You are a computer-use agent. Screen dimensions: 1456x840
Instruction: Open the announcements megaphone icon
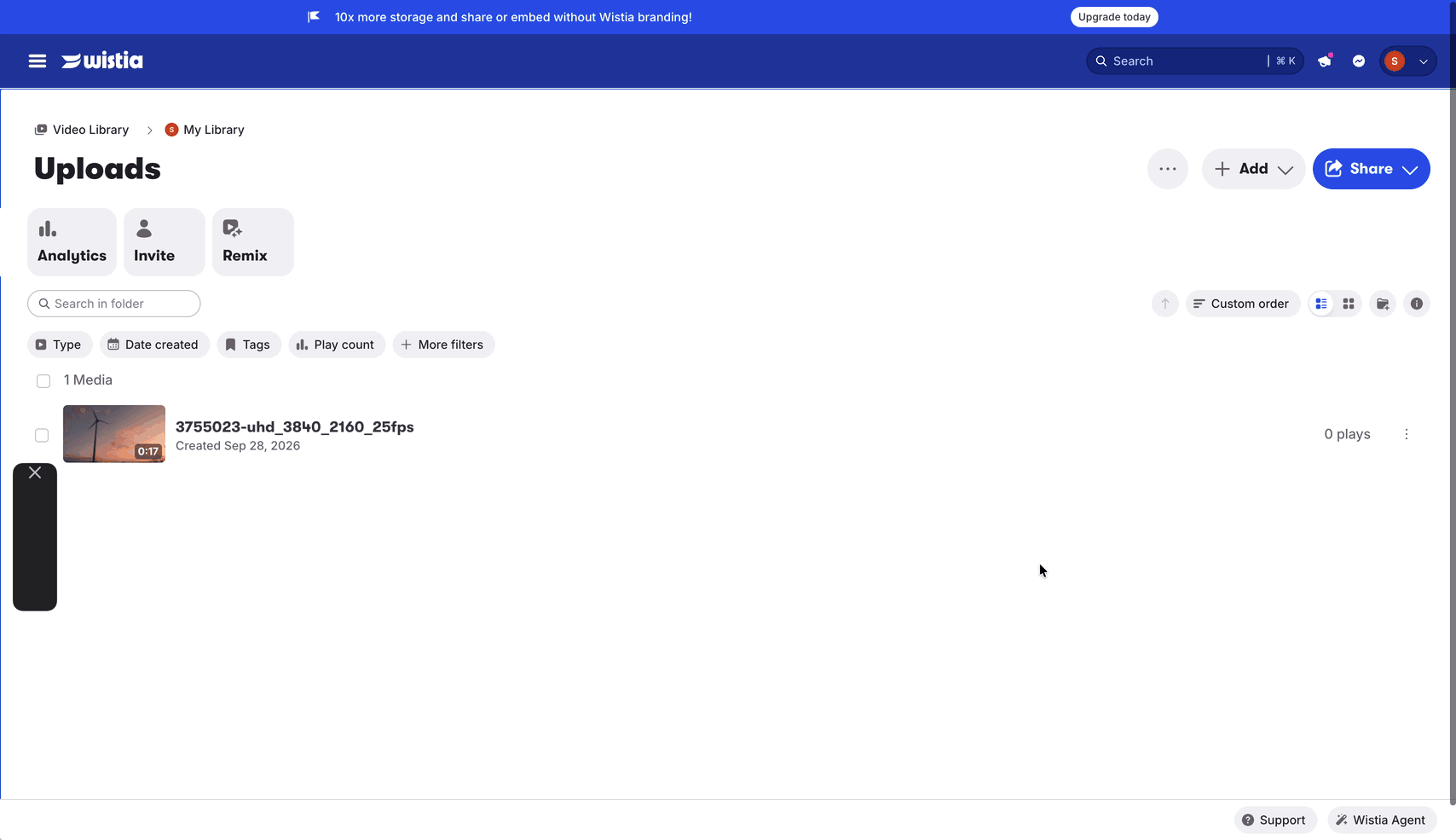1325,61
